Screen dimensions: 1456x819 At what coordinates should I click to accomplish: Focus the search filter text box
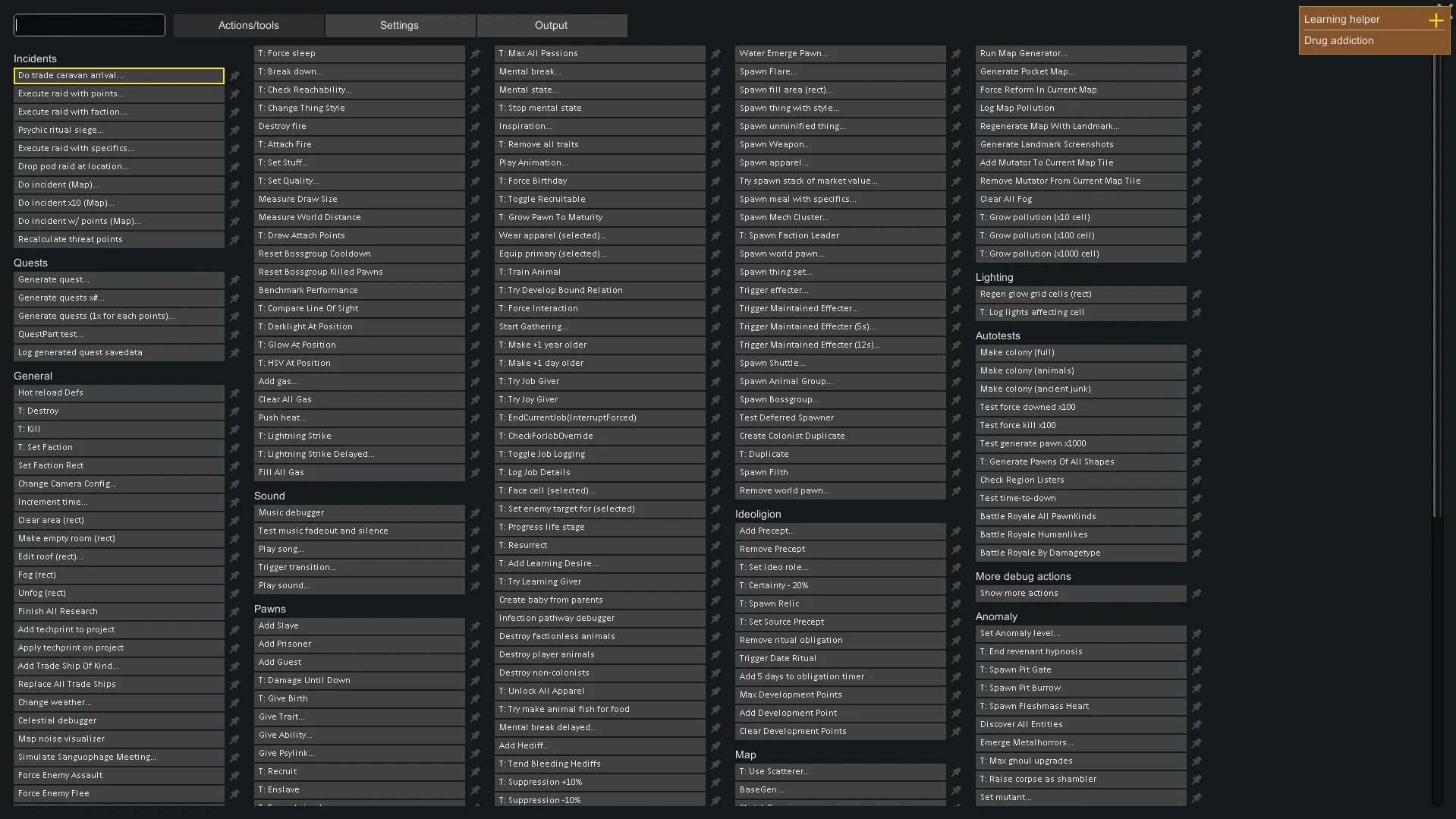coord(90,25)
